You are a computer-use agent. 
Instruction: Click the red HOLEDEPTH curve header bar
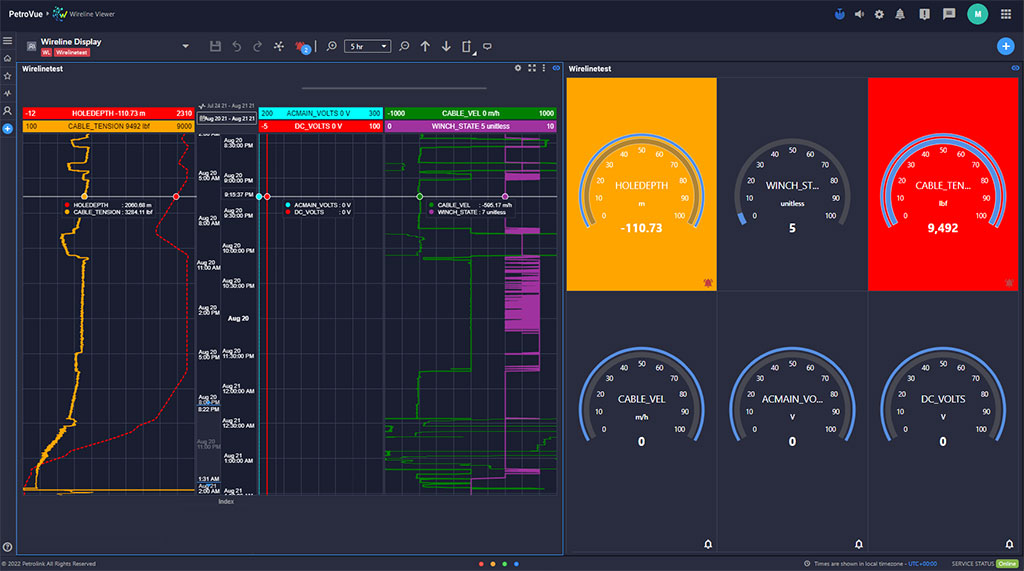click(108, 113)
